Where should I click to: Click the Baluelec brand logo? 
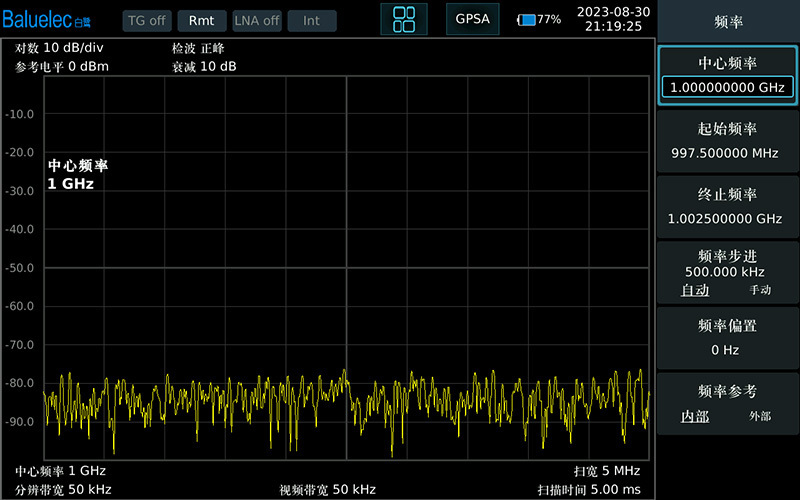(46, 20)
